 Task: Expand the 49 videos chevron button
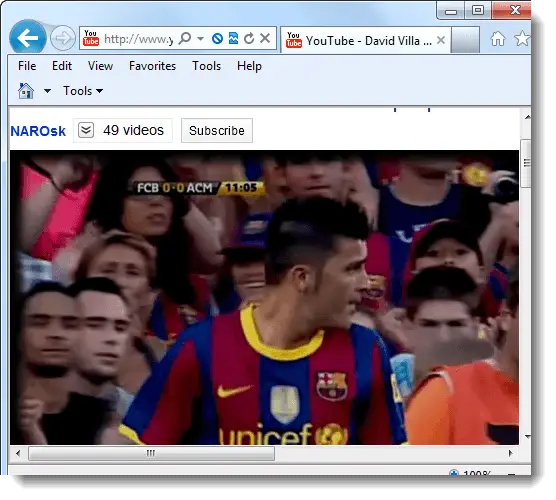coord(86,130)
